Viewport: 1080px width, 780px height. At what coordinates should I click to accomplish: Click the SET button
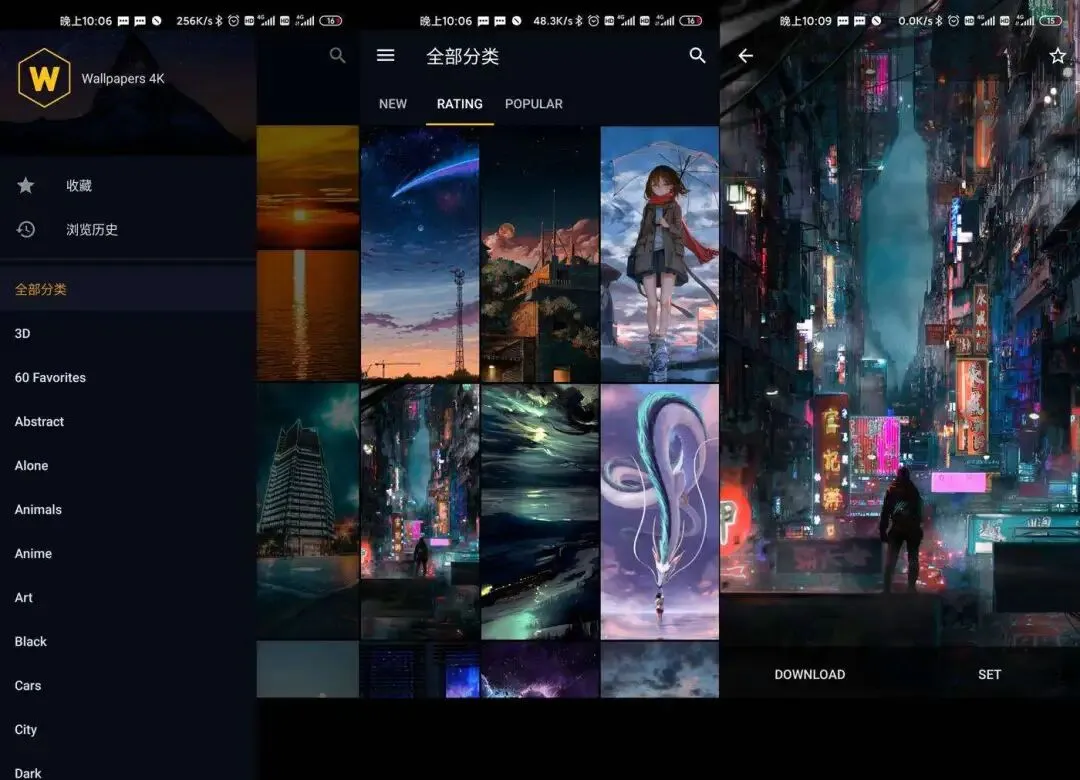pos(989,675)
